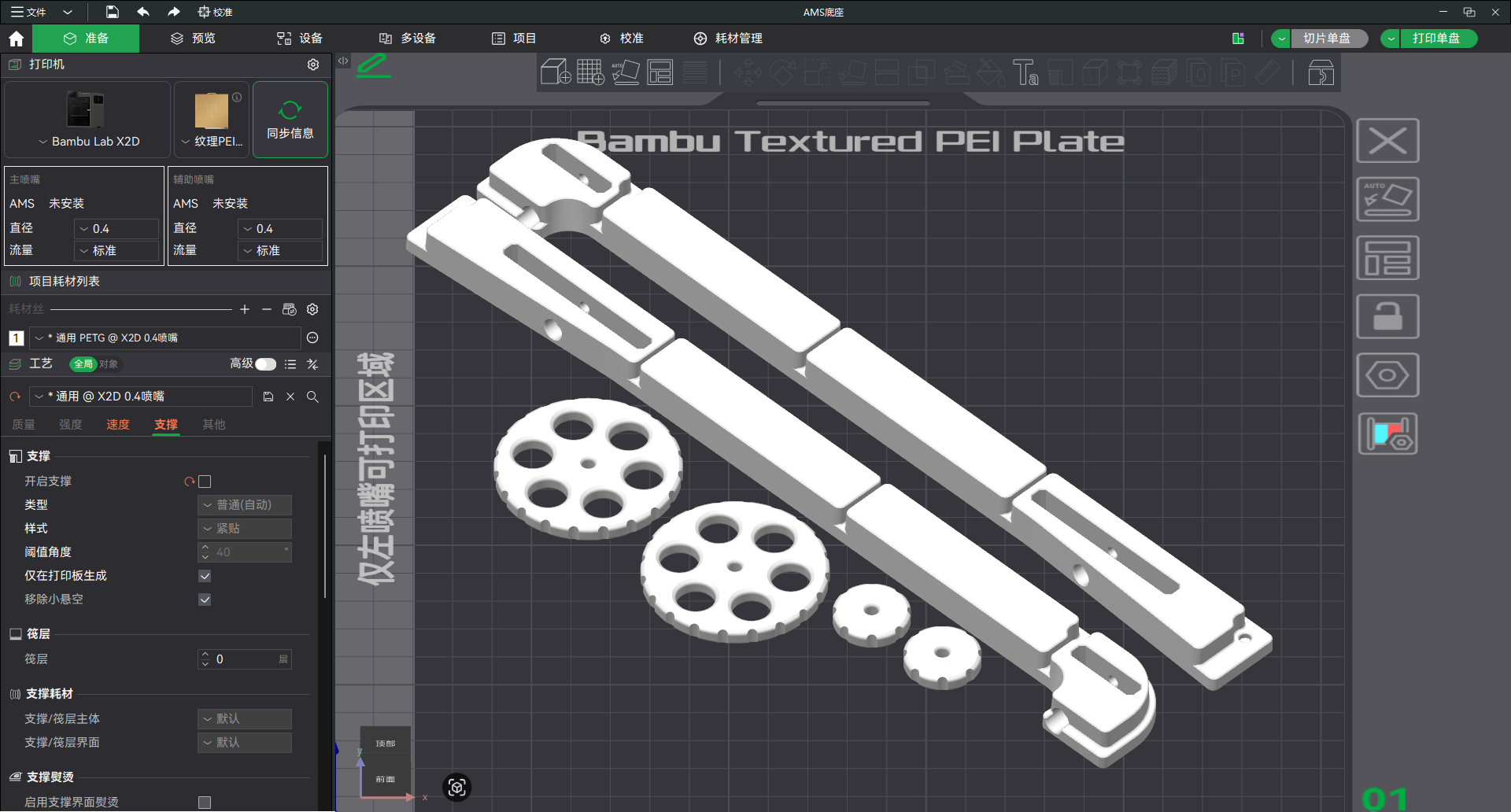The image size is (1511, 812).
Task: Click the plate close X icon
Action: (x=1387, y=141)
